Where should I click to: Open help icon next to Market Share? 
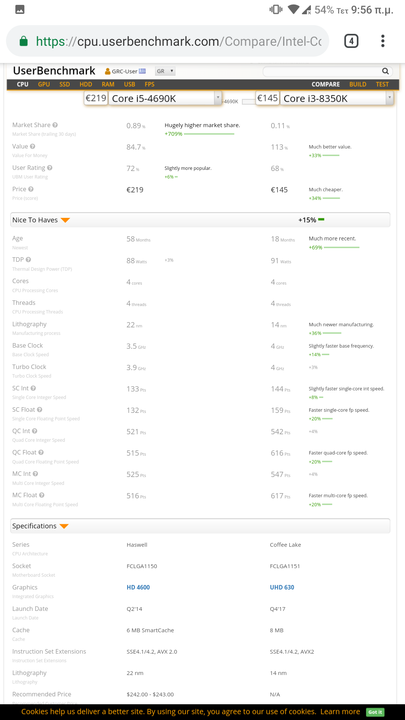[55, 125]
